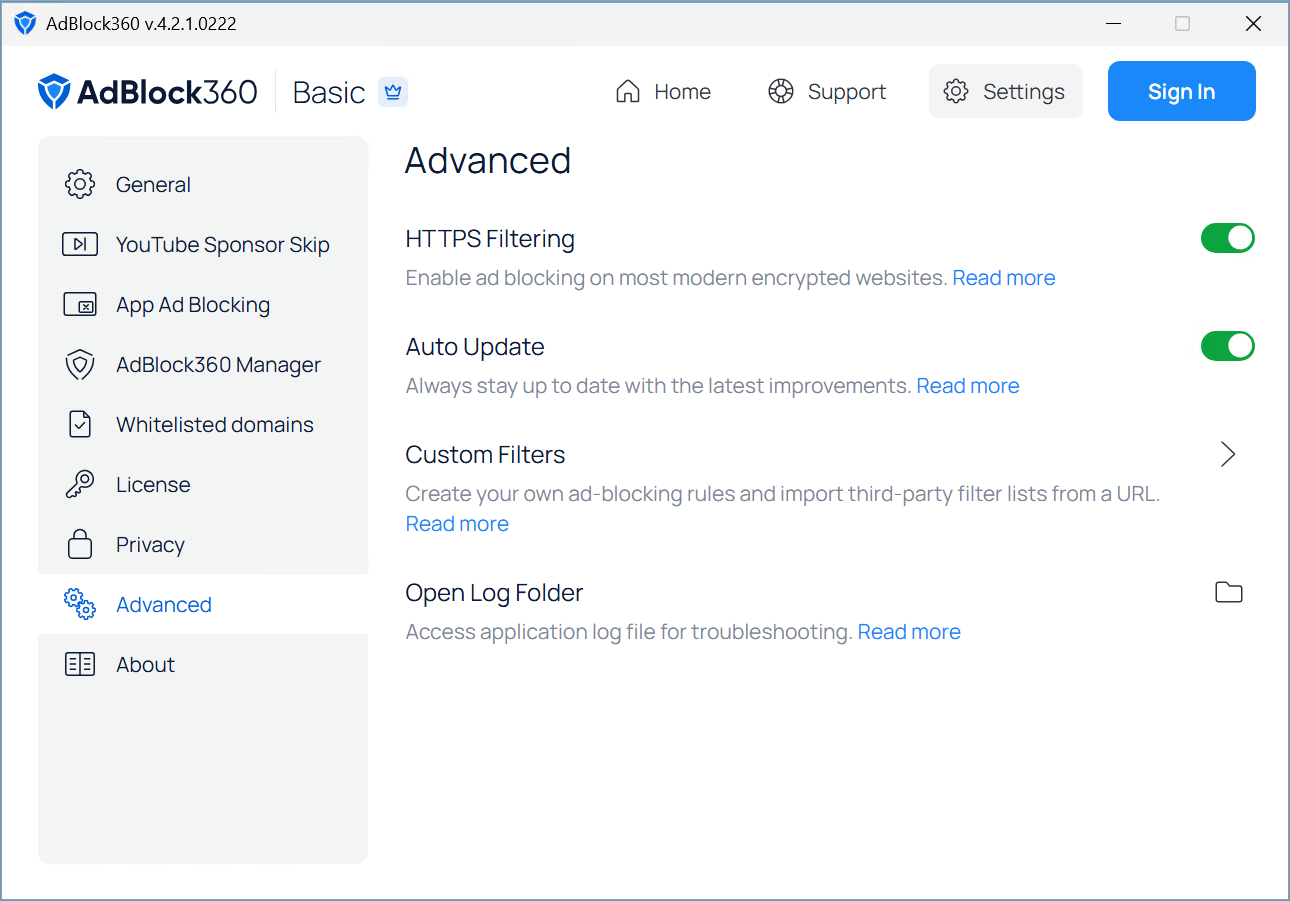The image size is (1290, 901).
Task: Go to YouTube Sponsor Skip settings
Action: (203, 244)
